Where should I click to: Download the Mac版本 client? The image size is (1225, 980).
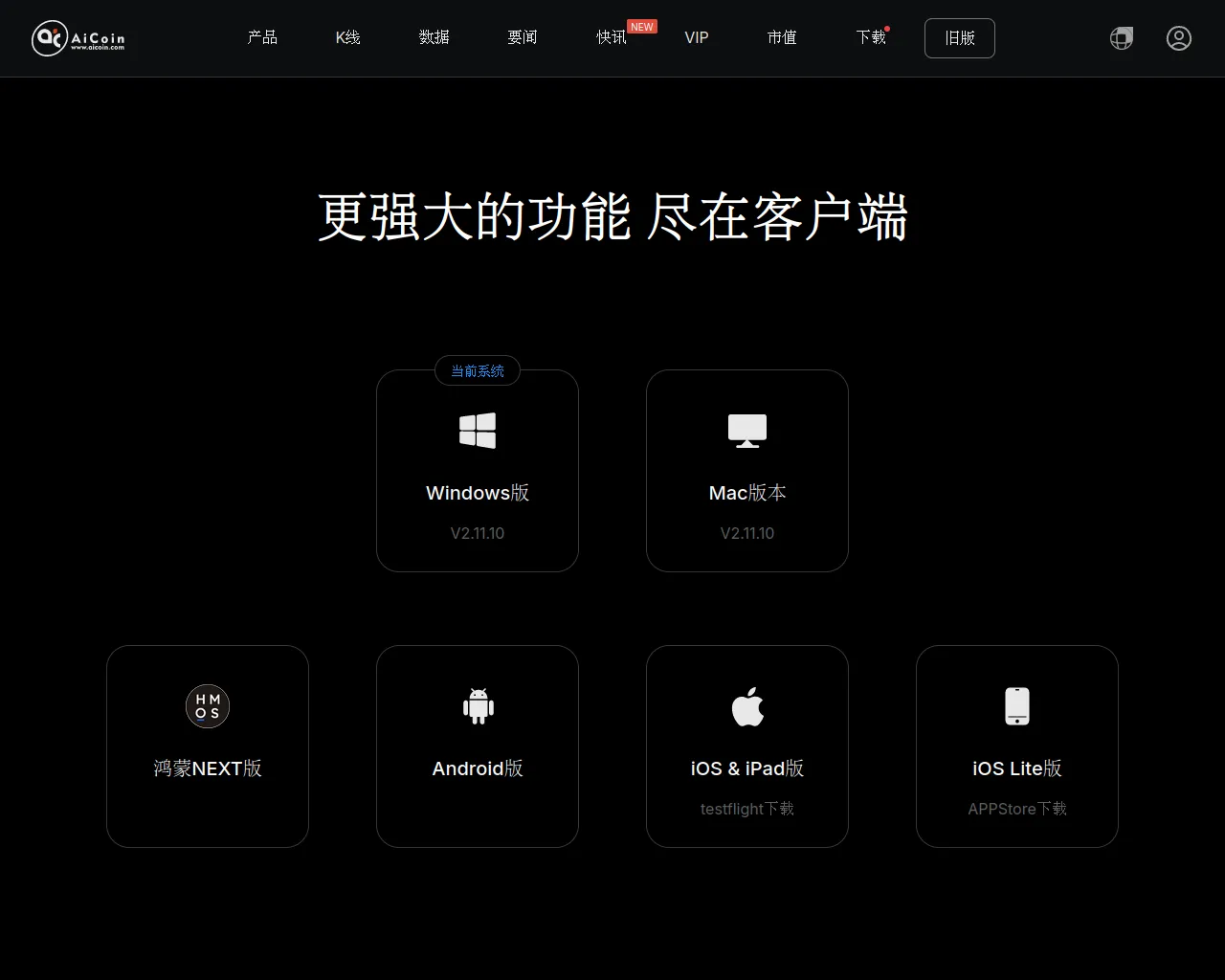(x=747, y=493)
